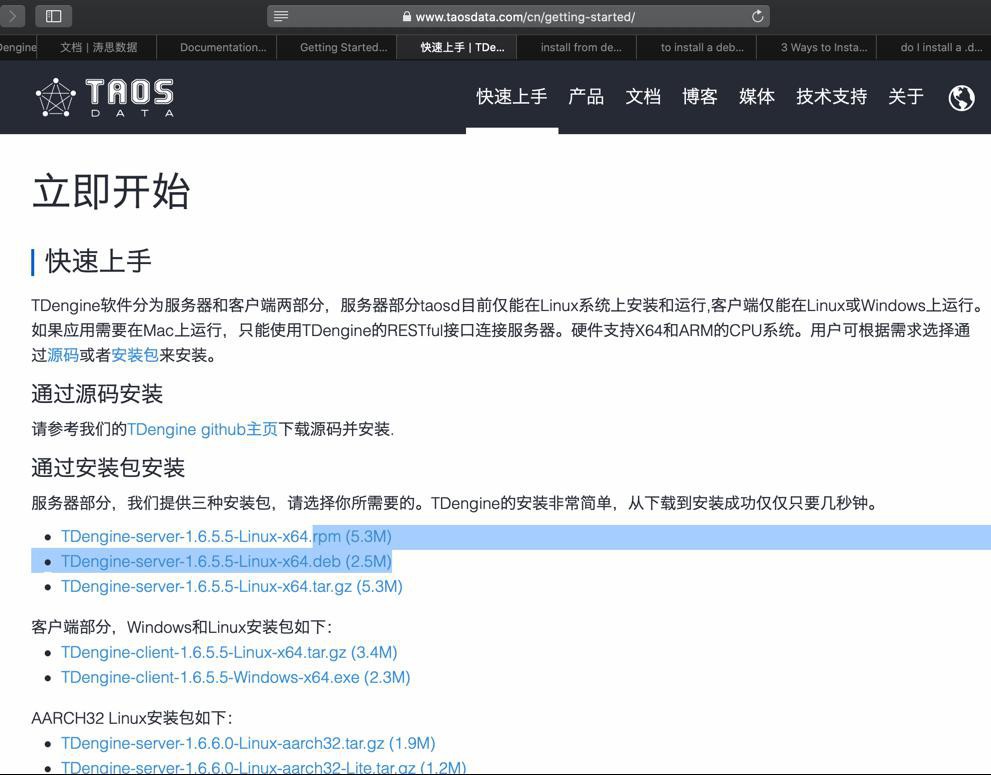The height and width of the screenshot is (775, 991).
Task: Click the 通过源码安装 section heading
Action: pos(97,394)
